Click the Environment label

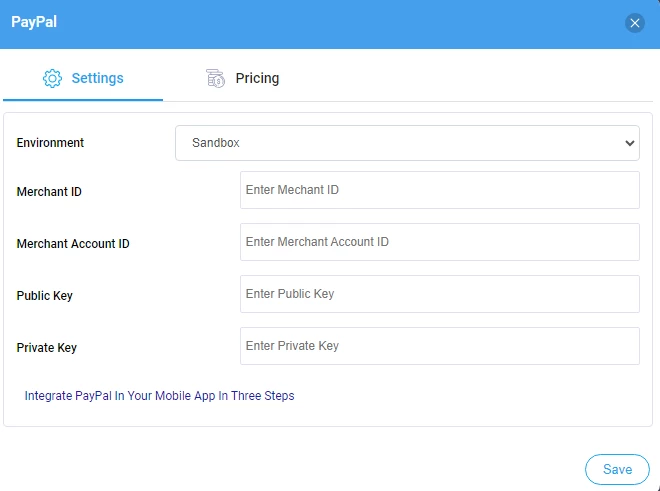[x=50, y=143]
